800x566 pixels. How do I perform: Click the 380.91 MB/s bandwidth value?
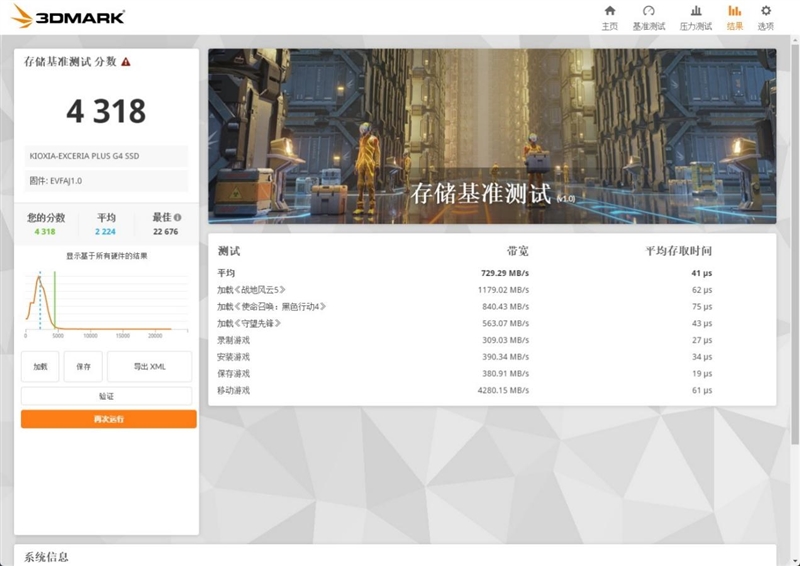[506, 374]
